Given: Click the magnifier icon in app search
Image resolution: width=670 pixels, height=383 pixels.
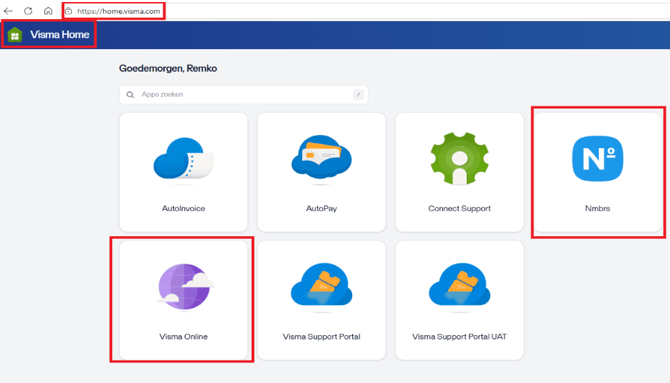Looking at the screenshot, I should tap(130, 94).
